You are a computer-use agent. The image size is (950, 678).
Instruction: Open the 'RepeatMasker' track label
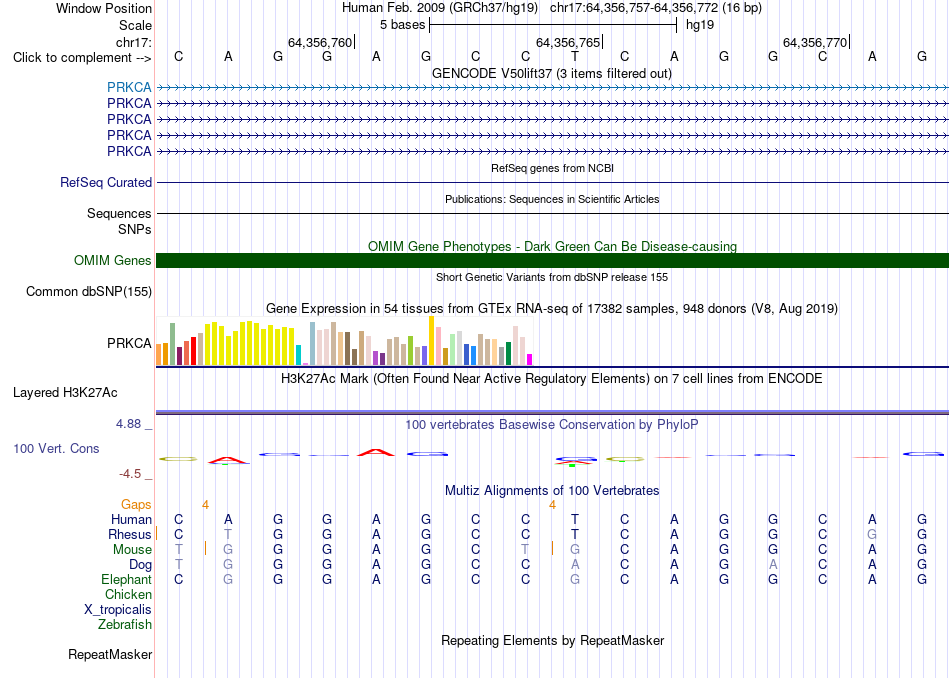tap(110, 654)
